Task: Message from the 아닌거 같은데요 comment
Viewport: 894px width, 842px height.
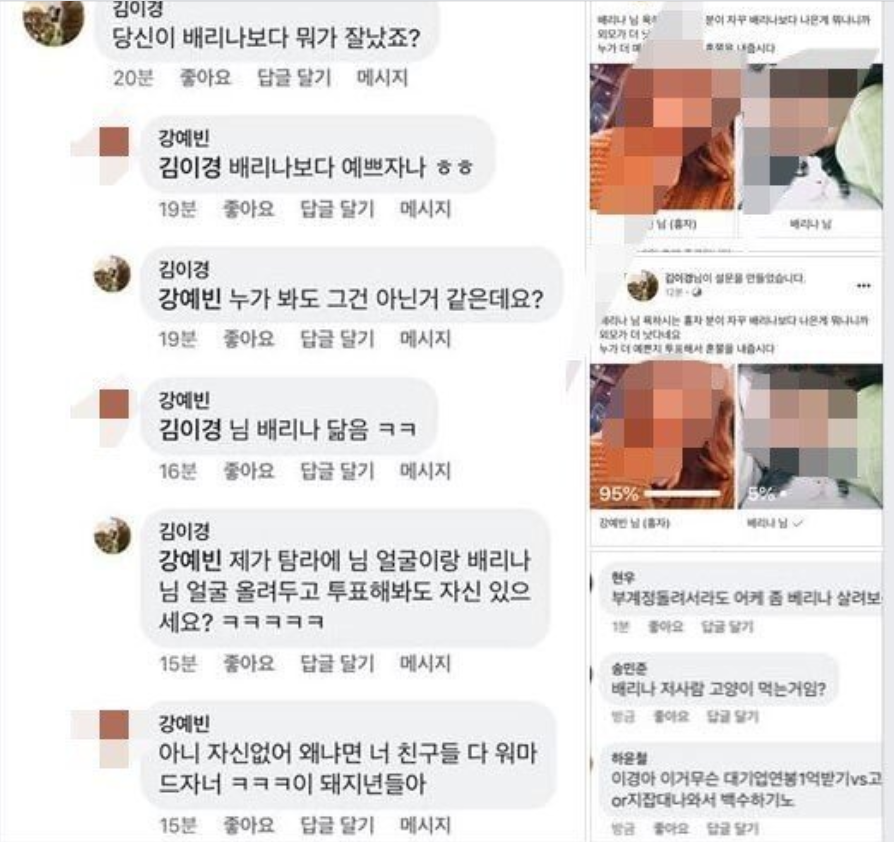Action: tap(425, 339)
